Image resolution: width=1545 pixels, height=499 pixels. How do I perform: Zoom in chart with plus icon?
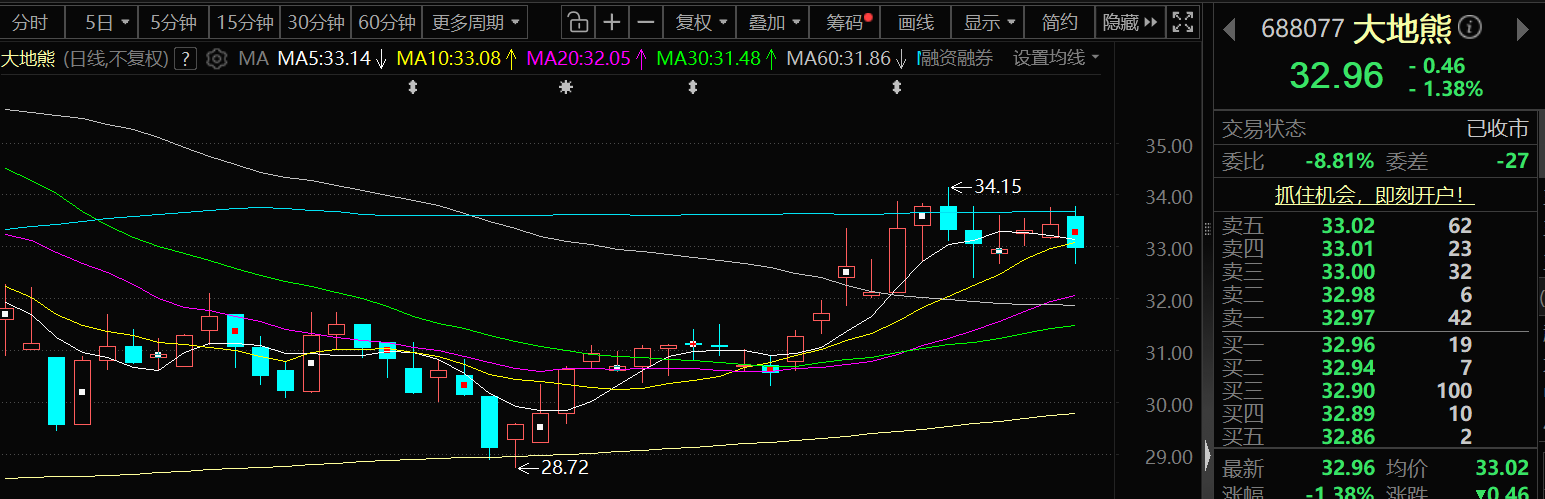point(612,21)
